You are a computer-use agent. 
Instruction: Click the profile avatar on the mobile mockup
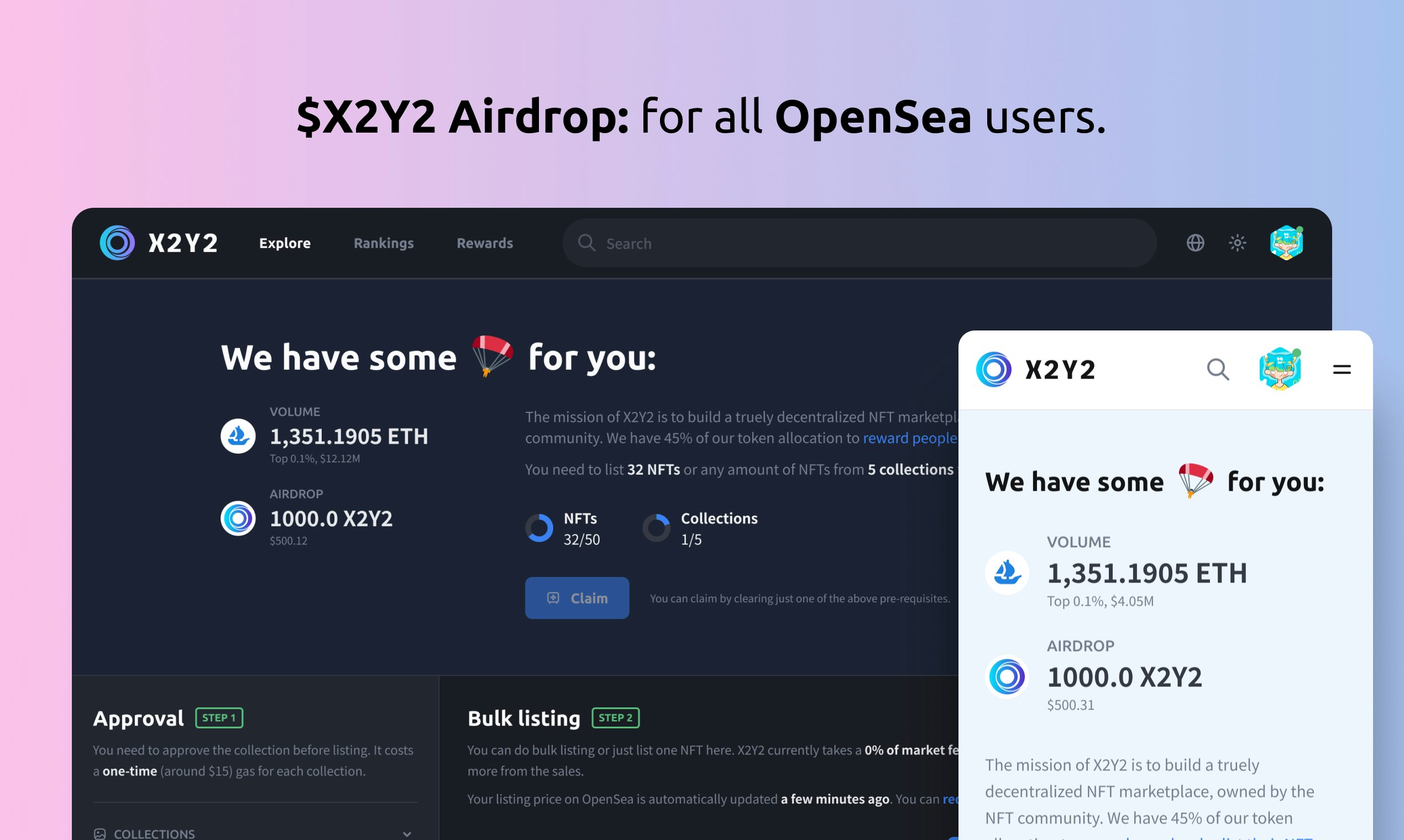1280,370
